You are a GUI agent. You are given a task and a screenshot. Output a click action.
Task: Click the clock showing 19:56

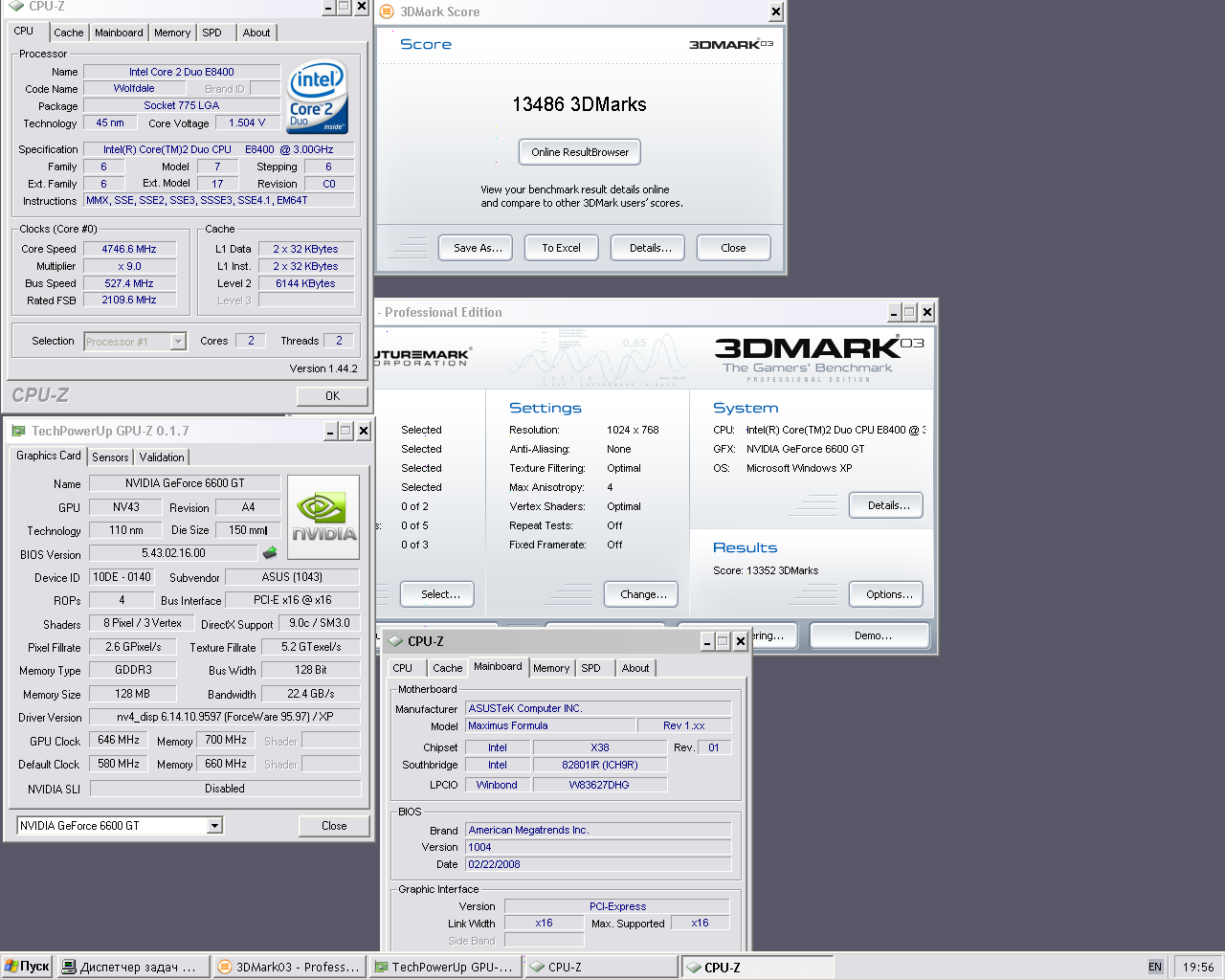(1198, 967)
